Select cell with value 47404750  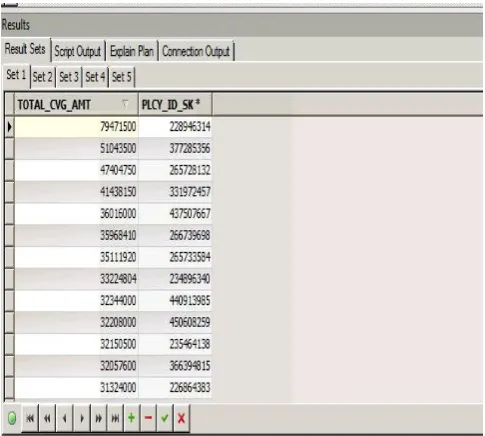click(x=76, y=170)
